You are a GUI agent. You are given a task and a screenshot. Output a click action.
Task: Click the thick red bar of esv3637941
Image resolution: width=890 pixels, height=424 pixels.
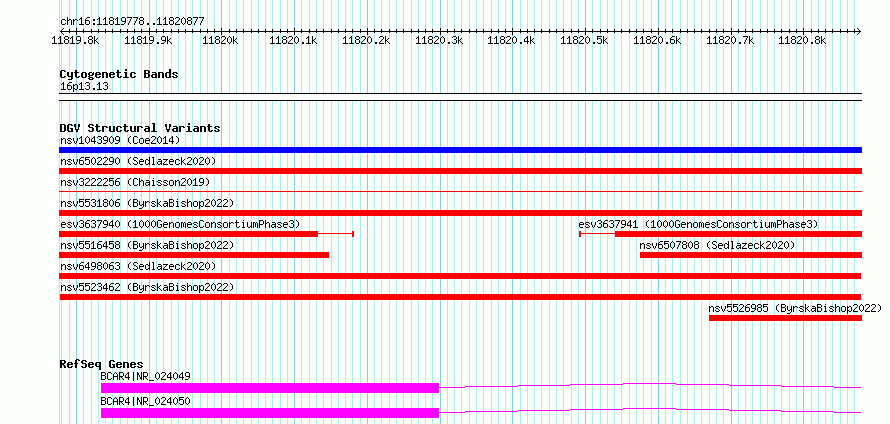tap(738, 234)
